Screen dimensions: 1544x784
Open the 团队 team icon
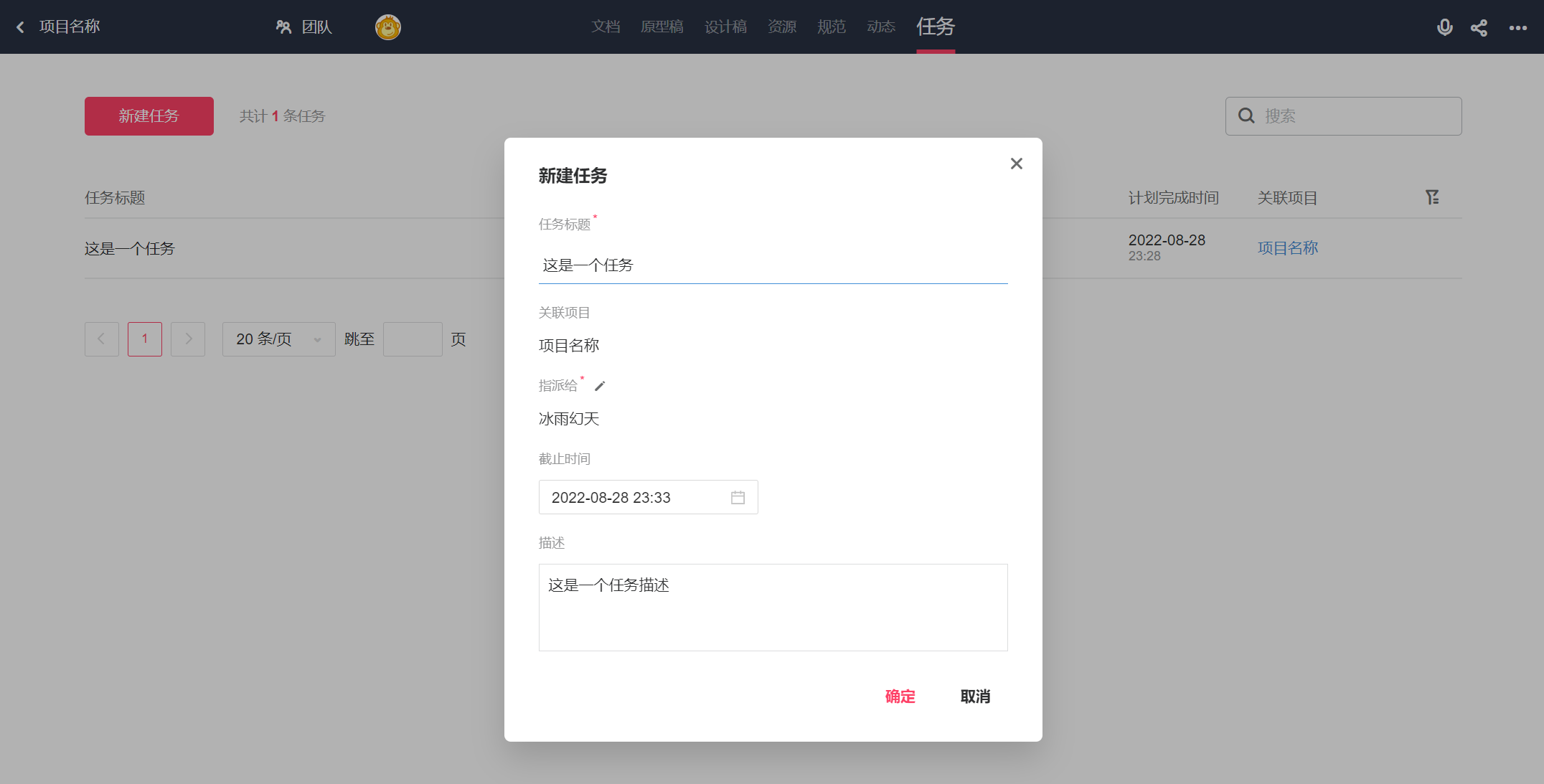(x=284, y=27)
